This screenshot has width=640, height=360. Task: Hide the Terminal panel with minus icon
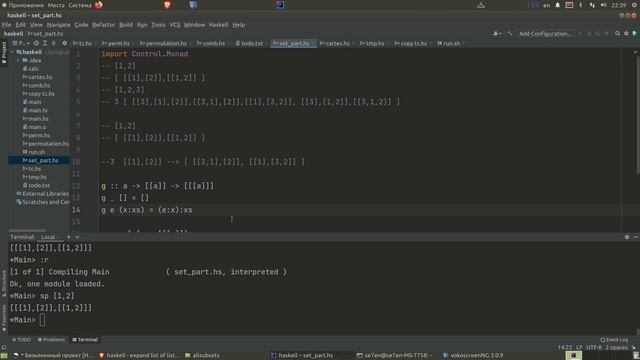[636, 237]
